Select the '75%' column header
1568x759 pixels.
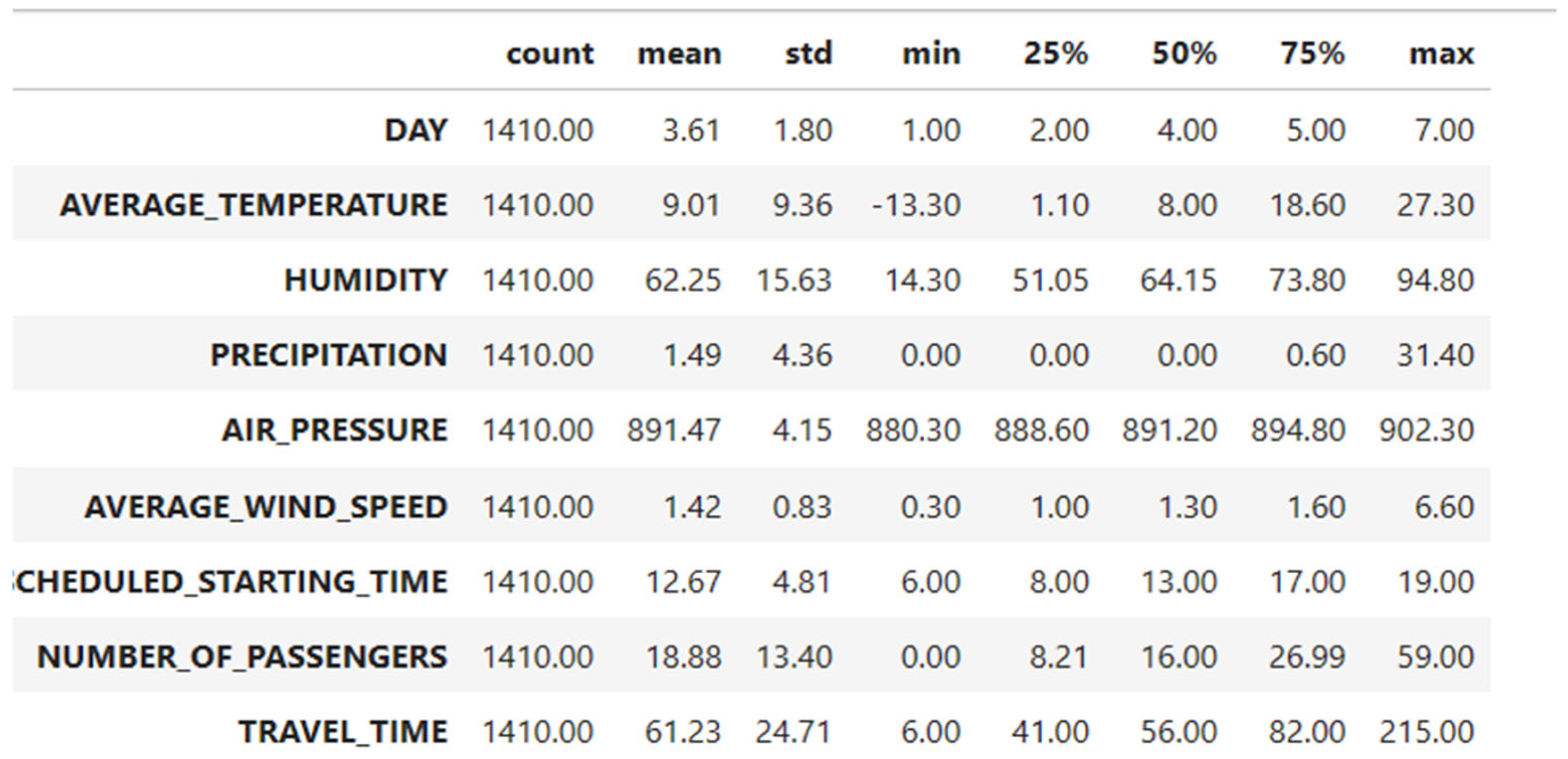click(x=1312, y=53)
